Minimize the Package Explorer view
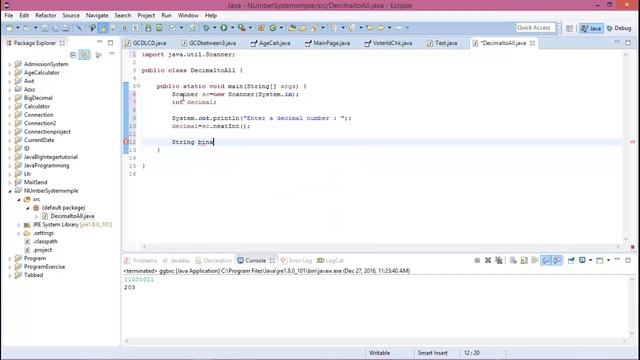 (100, 42)
